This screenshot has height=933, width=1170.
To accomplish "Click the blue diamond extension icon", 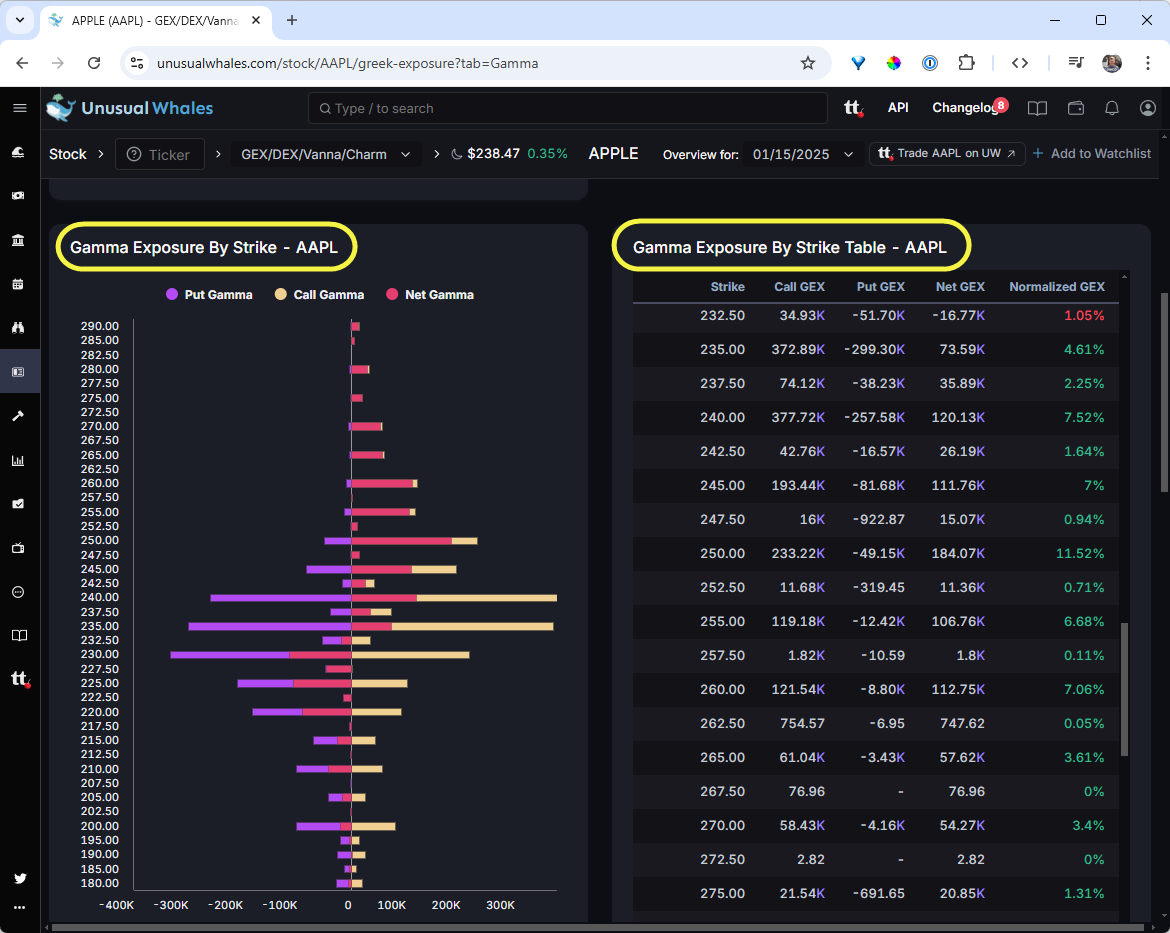I will pyautogui.click(x=858, y=63).
